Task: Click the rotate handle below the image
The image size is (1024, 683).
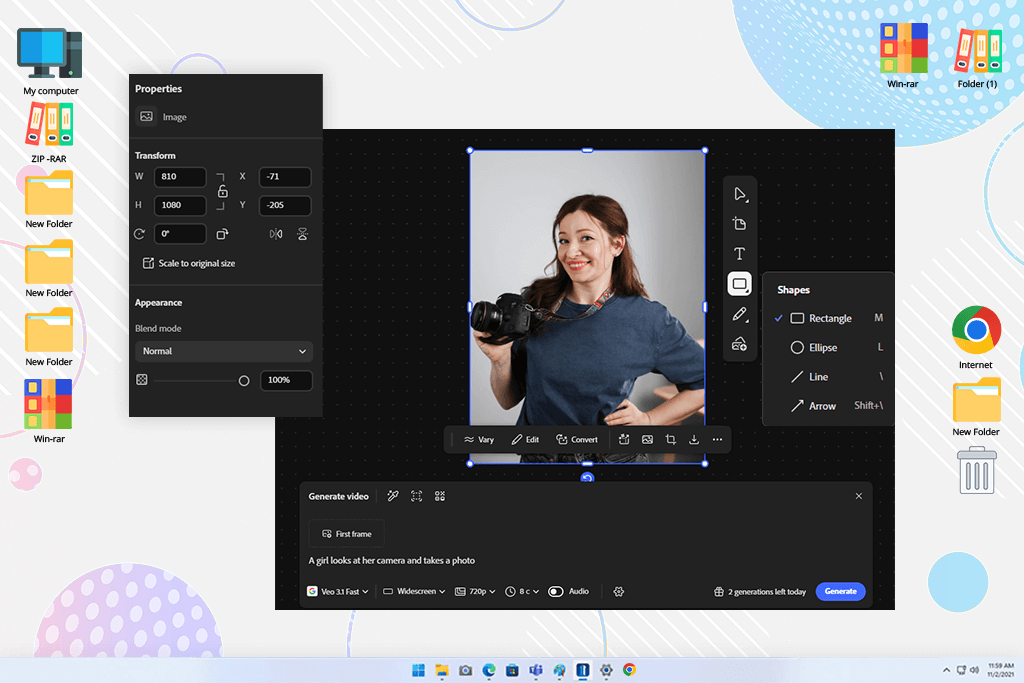Action: (x=587, y=478)
